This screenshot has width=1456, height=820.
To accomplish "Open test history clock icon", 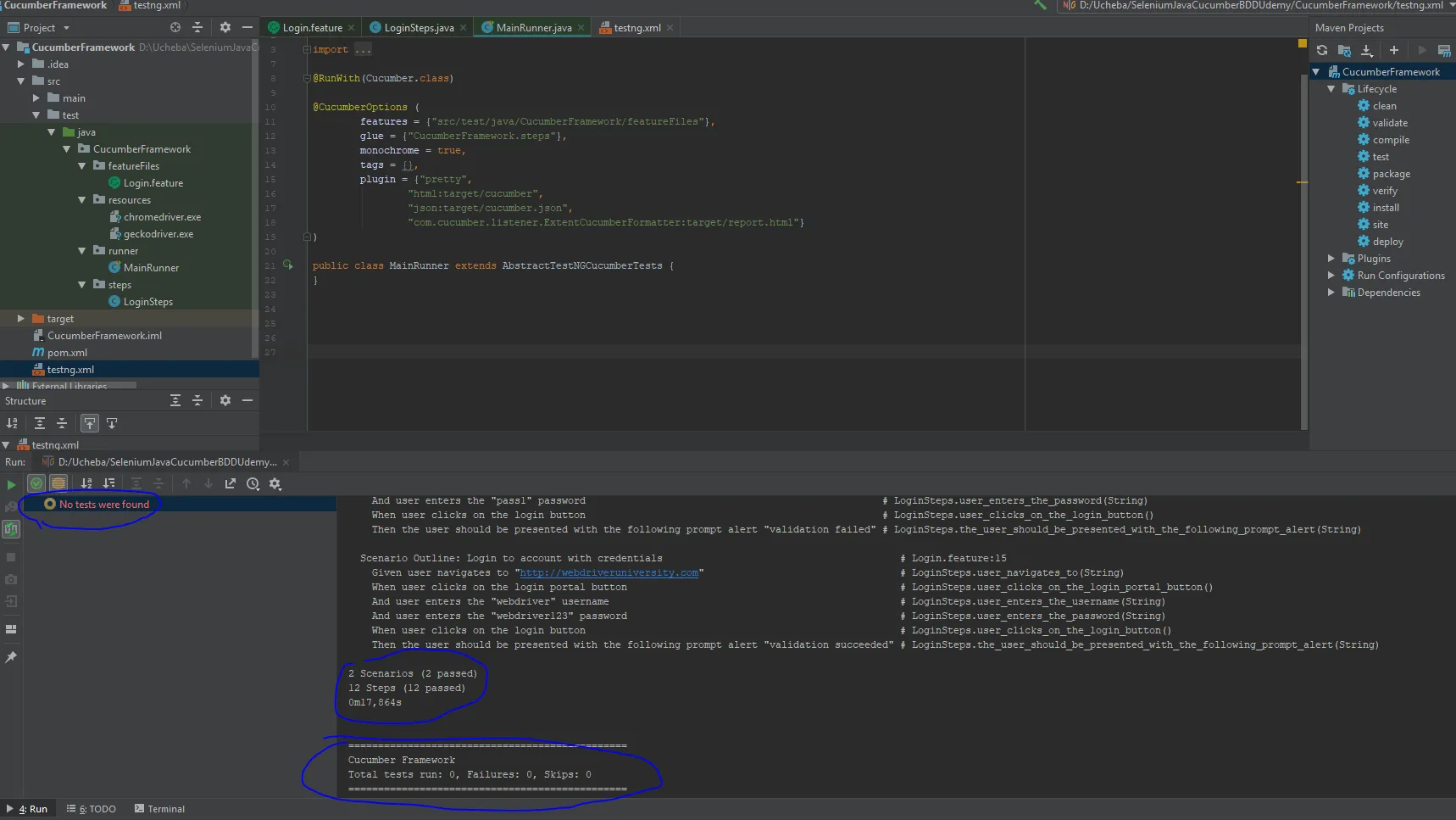I will coord(253,483).
